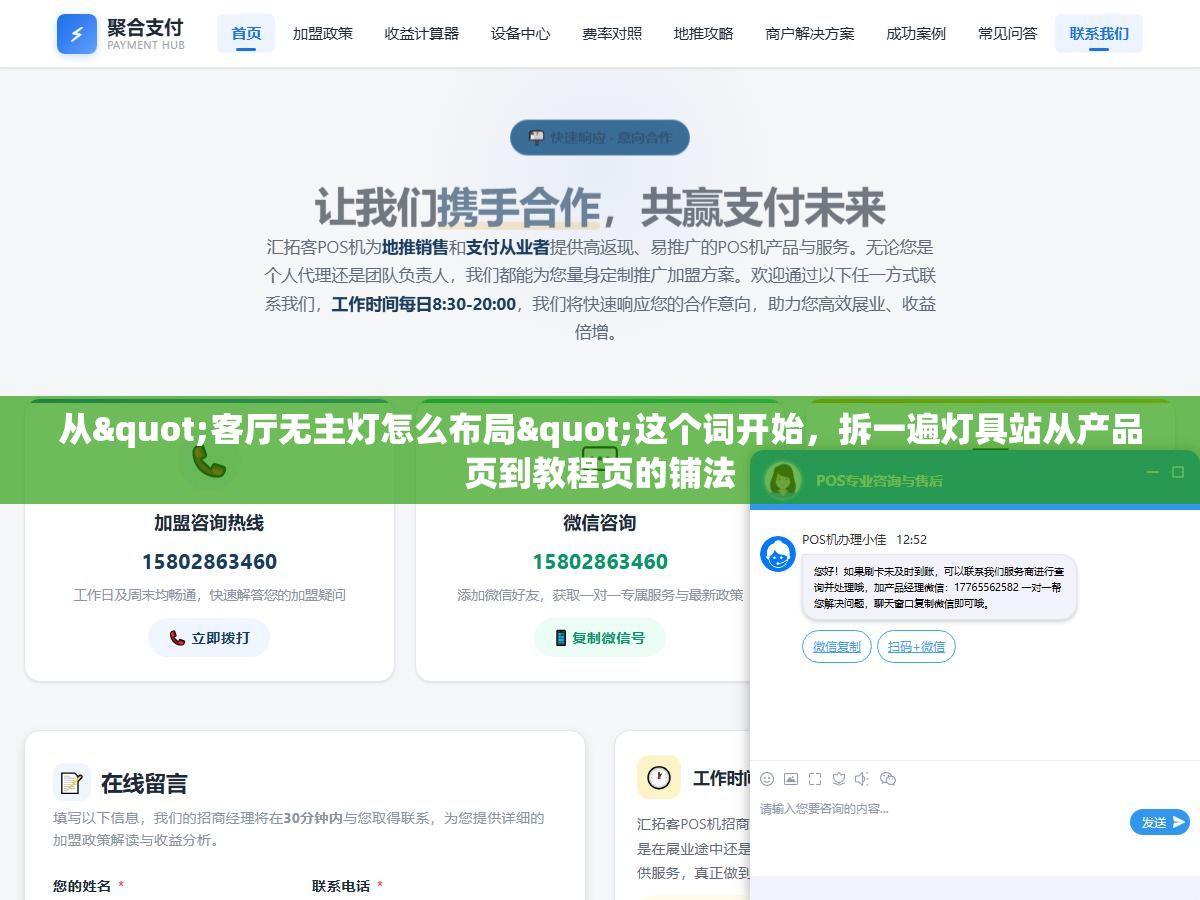Select the 费率对照 menu item
1200x900 pixels.
tap(612, 33)
